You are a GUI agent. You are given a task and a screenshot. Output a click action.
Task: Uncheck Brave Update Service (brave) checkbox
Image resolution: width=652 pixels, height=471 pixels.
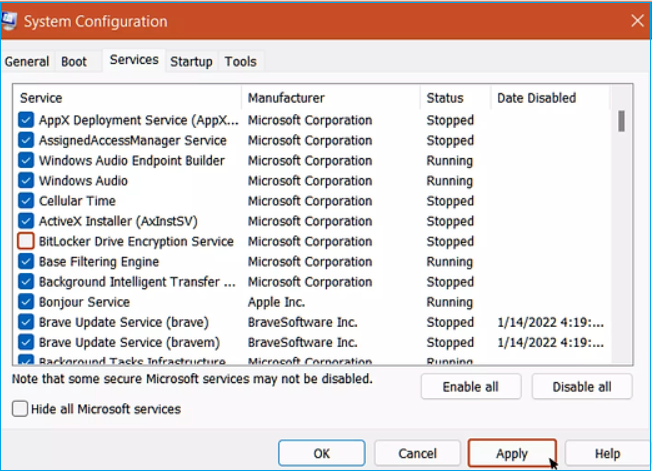26,322
